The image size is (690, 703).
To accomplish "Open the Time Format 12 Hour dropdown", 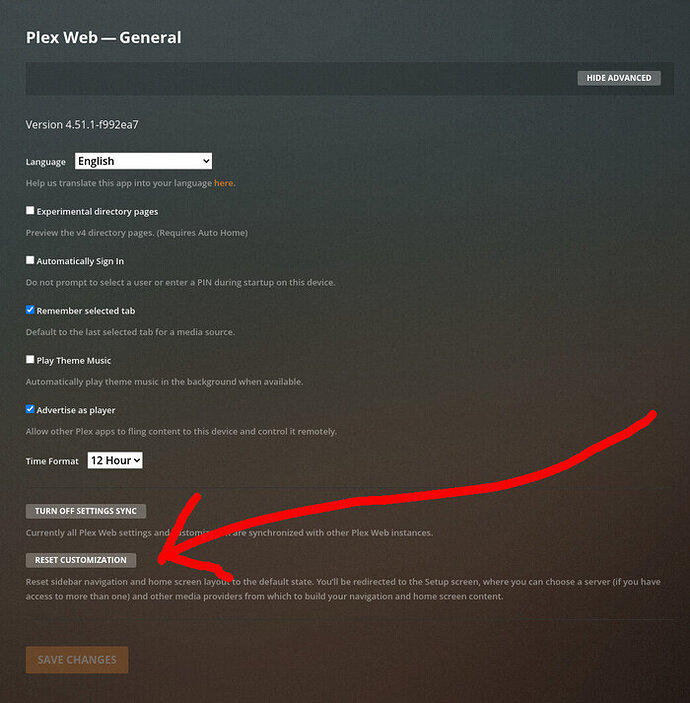I will click(115, 460).
